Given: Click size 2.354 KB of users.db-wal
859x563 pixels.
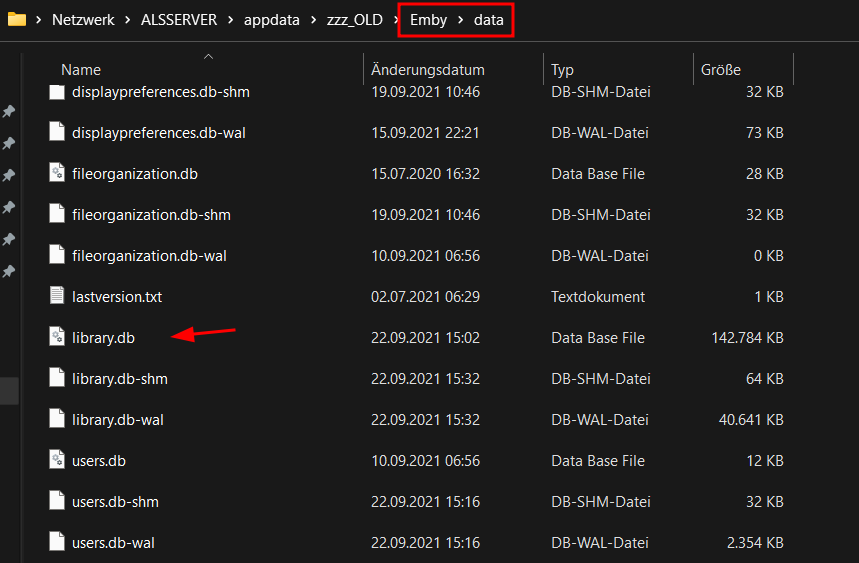Looking at the screenshot, I should pyautogui.click(x=755, y=543).
